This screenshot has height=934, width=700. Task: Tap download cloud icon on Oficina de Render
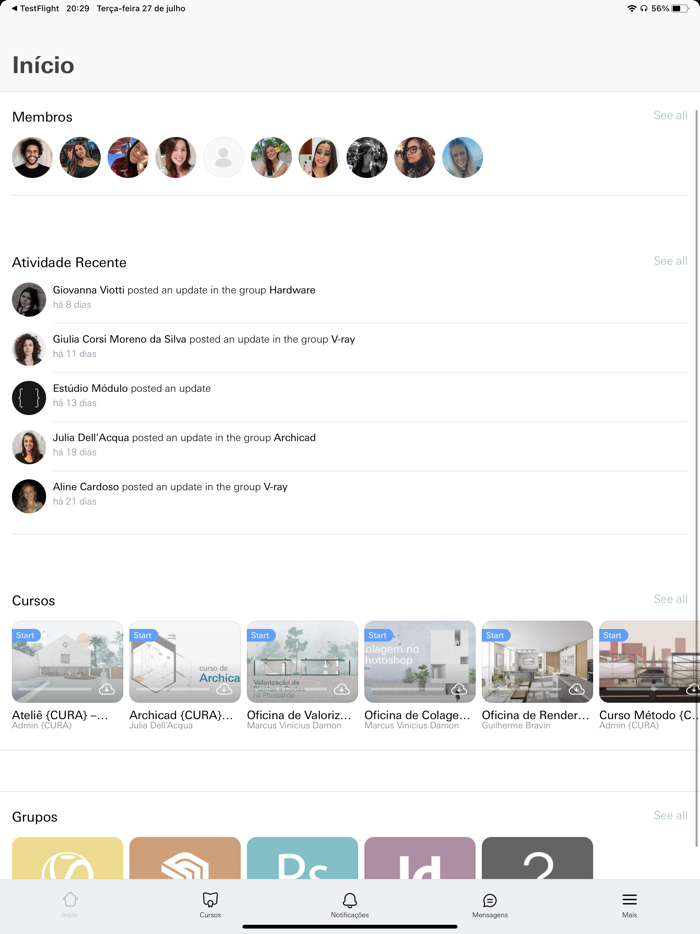point(576,689)
